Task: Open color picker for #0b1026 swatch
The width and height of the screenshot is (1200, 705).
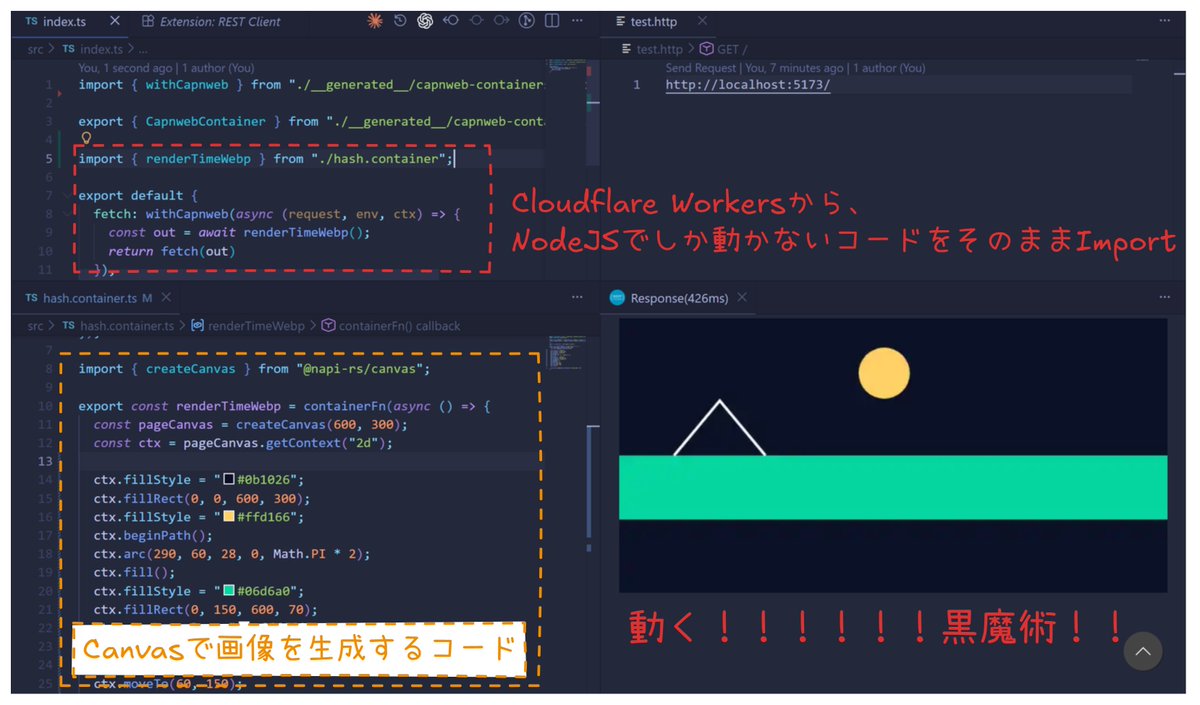Action: [x=229, y=480]
